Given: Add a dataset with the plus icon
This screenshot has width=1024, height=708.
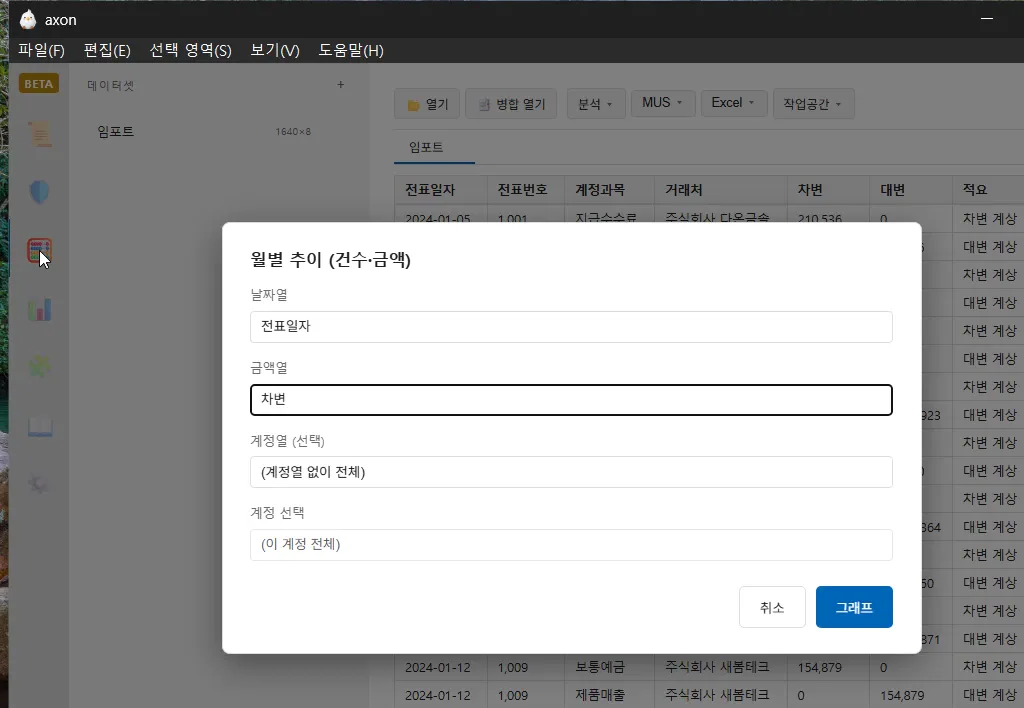Looking at the screenshot, I should (340, 84).
